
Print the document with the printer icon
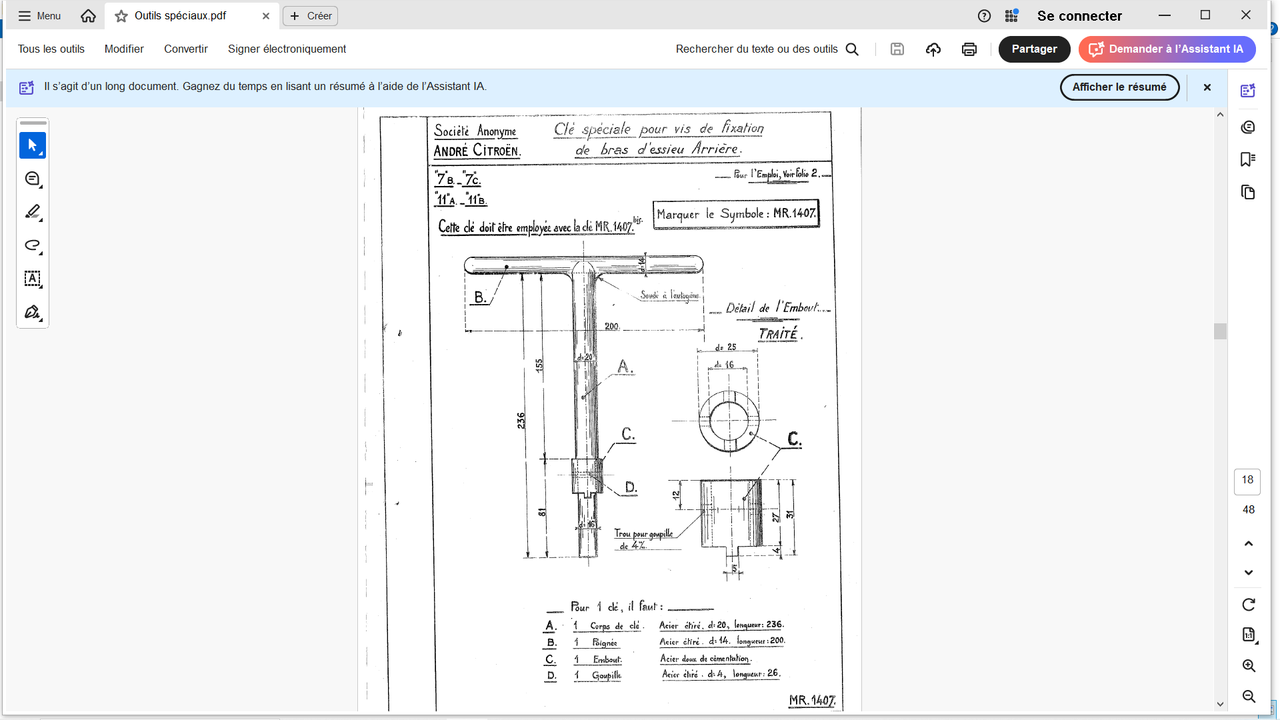coord(969,49)
